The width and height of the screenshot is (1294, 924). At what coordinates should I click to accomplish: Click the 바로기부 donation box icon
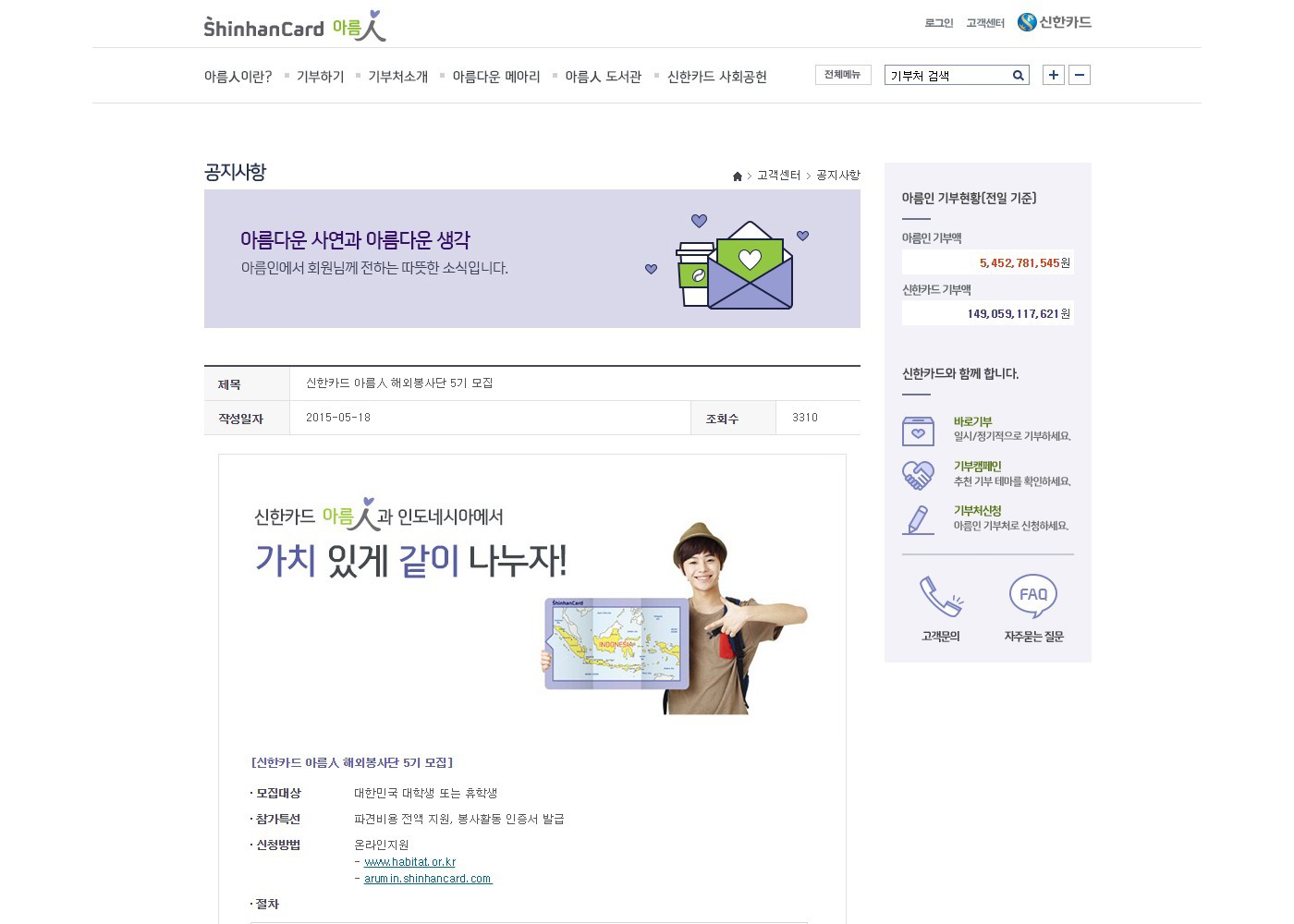(x=918, y=431)
